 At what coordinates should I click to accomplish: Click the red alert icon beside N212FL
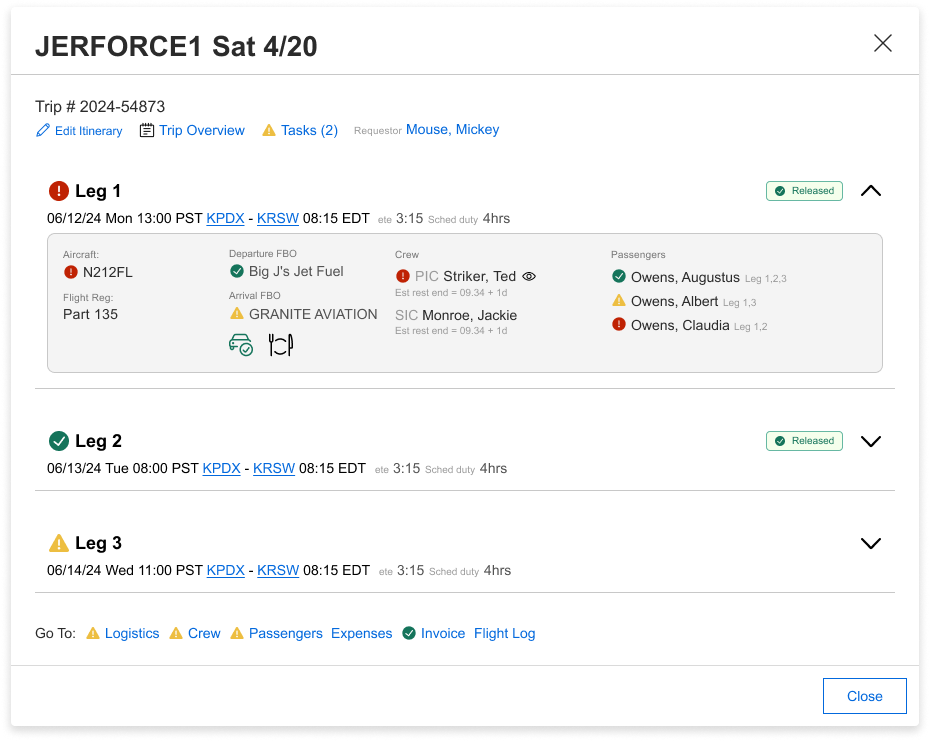70,271
